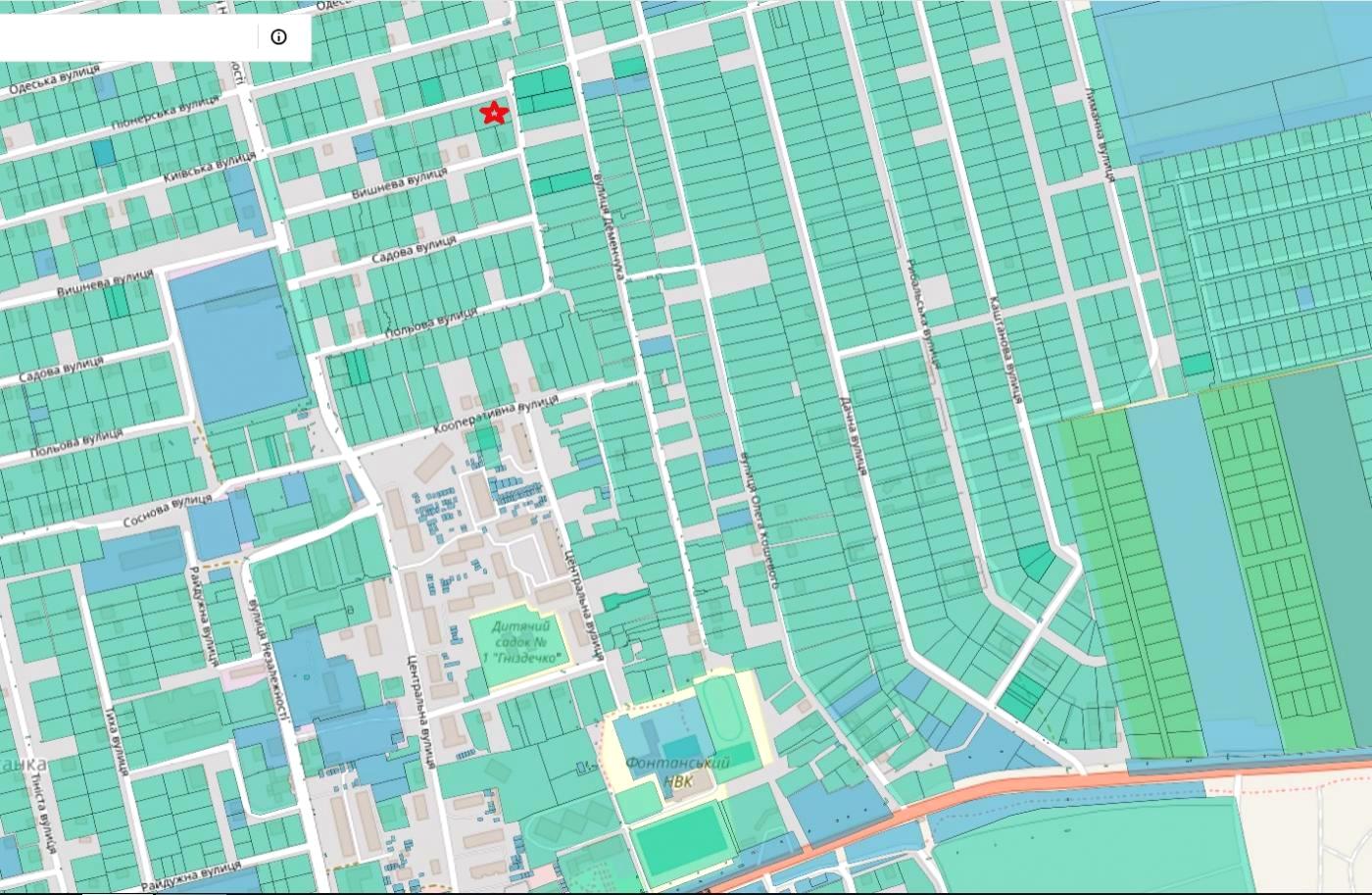Select the вулиця Деменчука label
Image resolution: width=1372 pixels, height=895 pixels.
coord(608,225)
